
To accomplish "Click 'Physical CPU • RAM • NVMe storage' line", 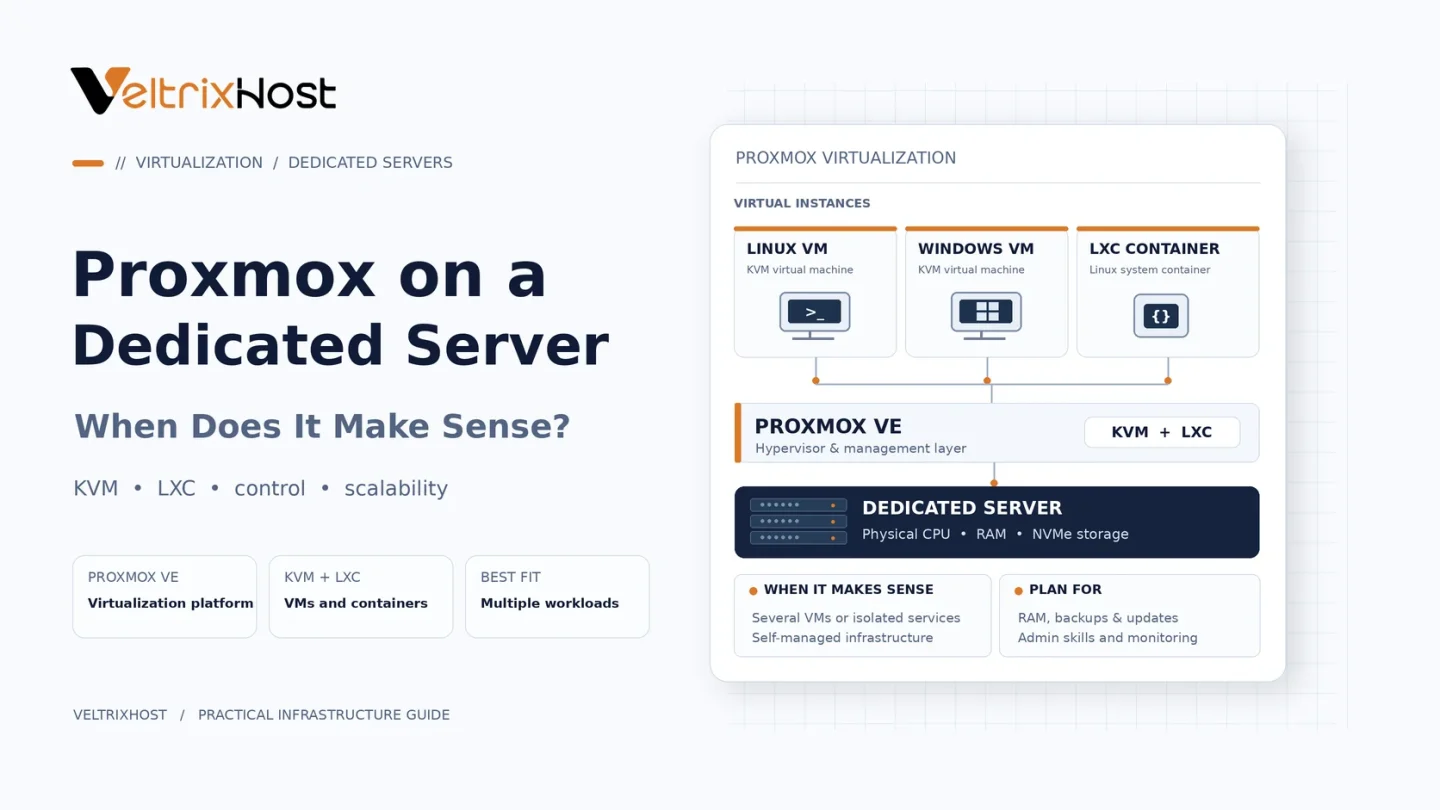I will point(995,534).
